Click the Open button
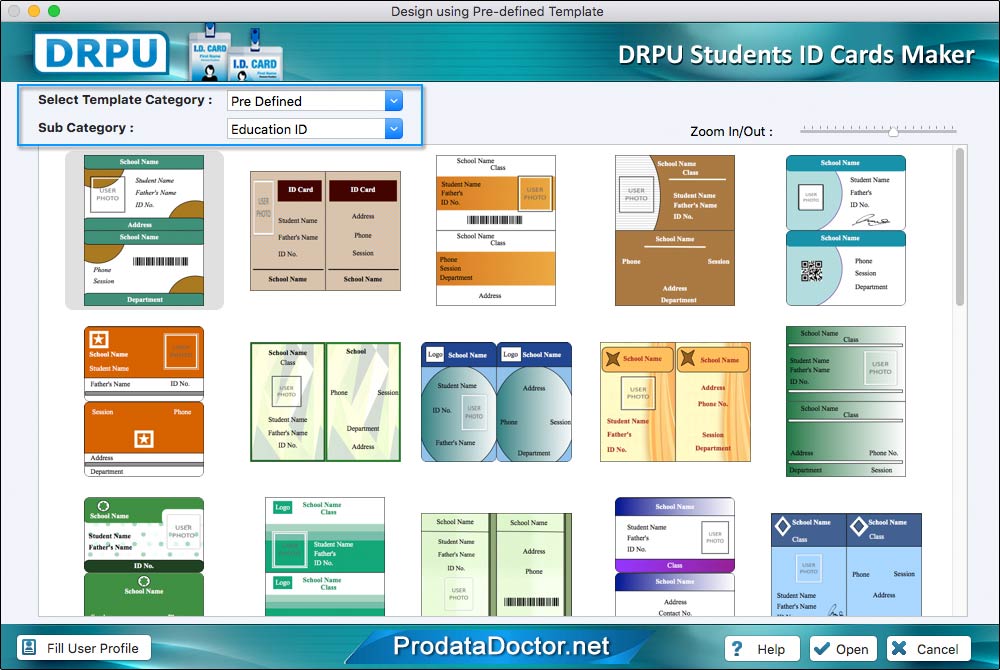 coord(843,648)
